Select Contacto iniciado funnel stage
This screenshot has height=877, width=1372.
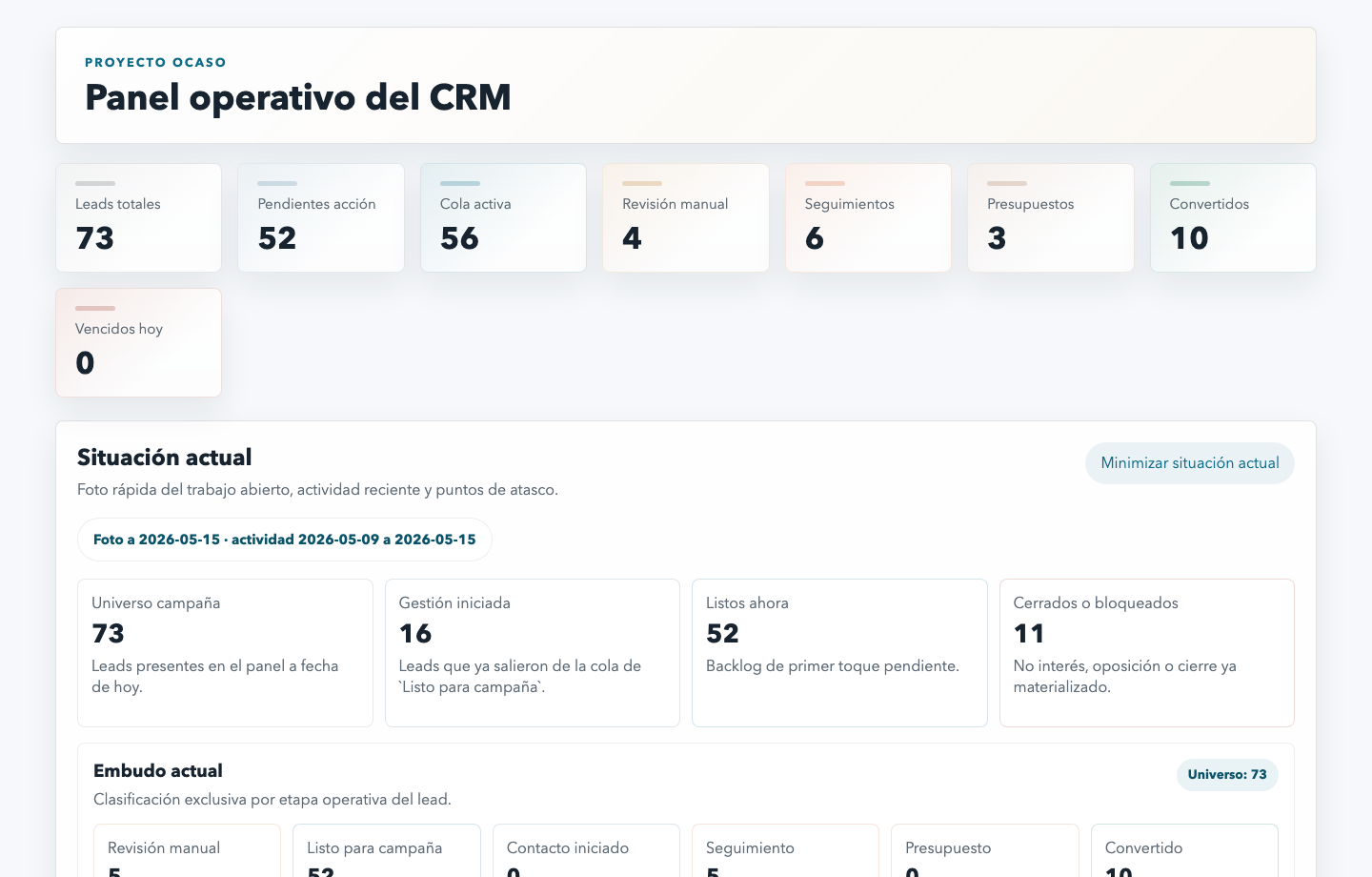(x=586, y=851)
